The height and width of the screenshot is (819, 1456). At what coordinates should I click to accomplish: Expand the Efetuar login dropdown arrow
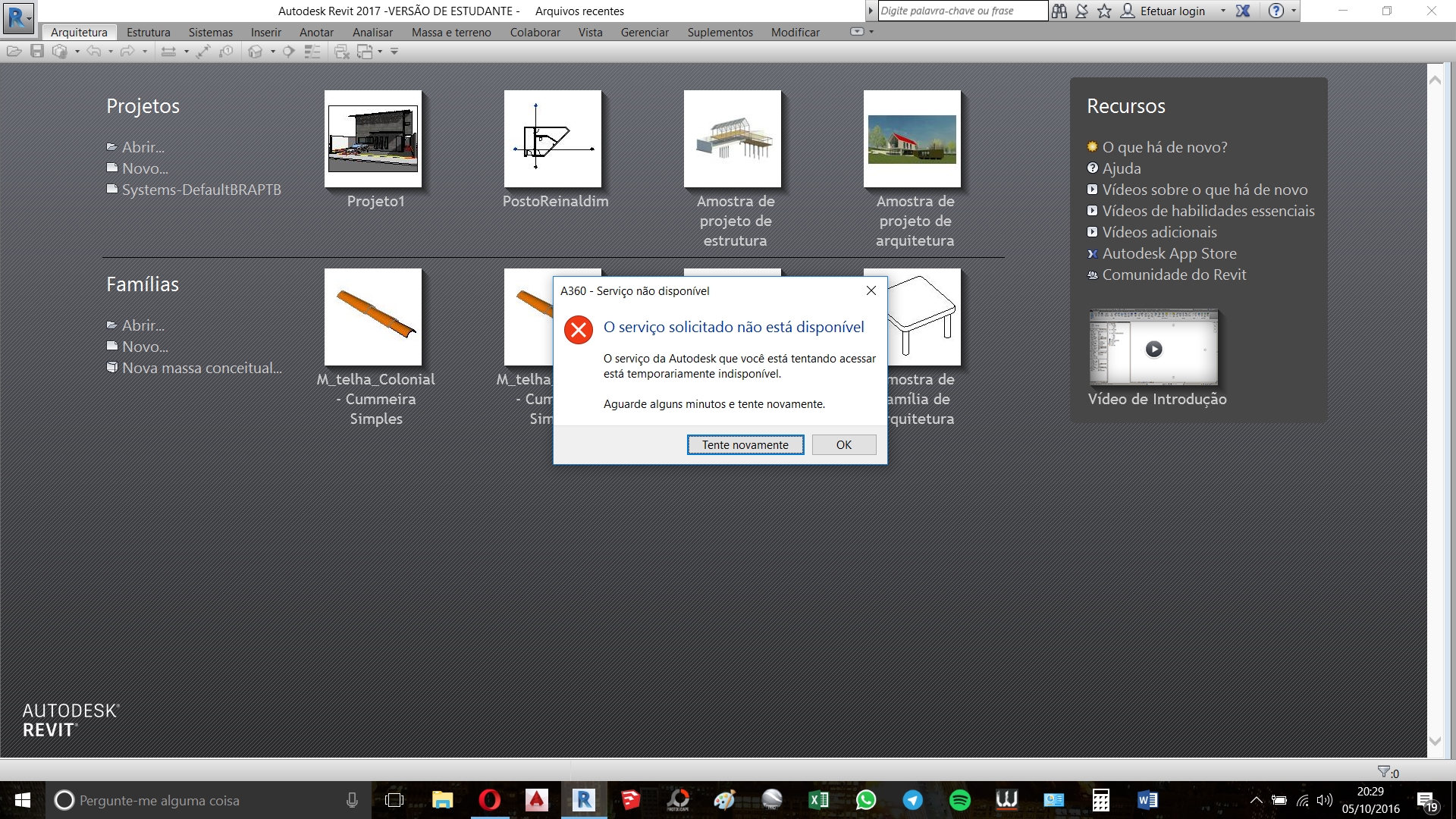[1223, 11]
